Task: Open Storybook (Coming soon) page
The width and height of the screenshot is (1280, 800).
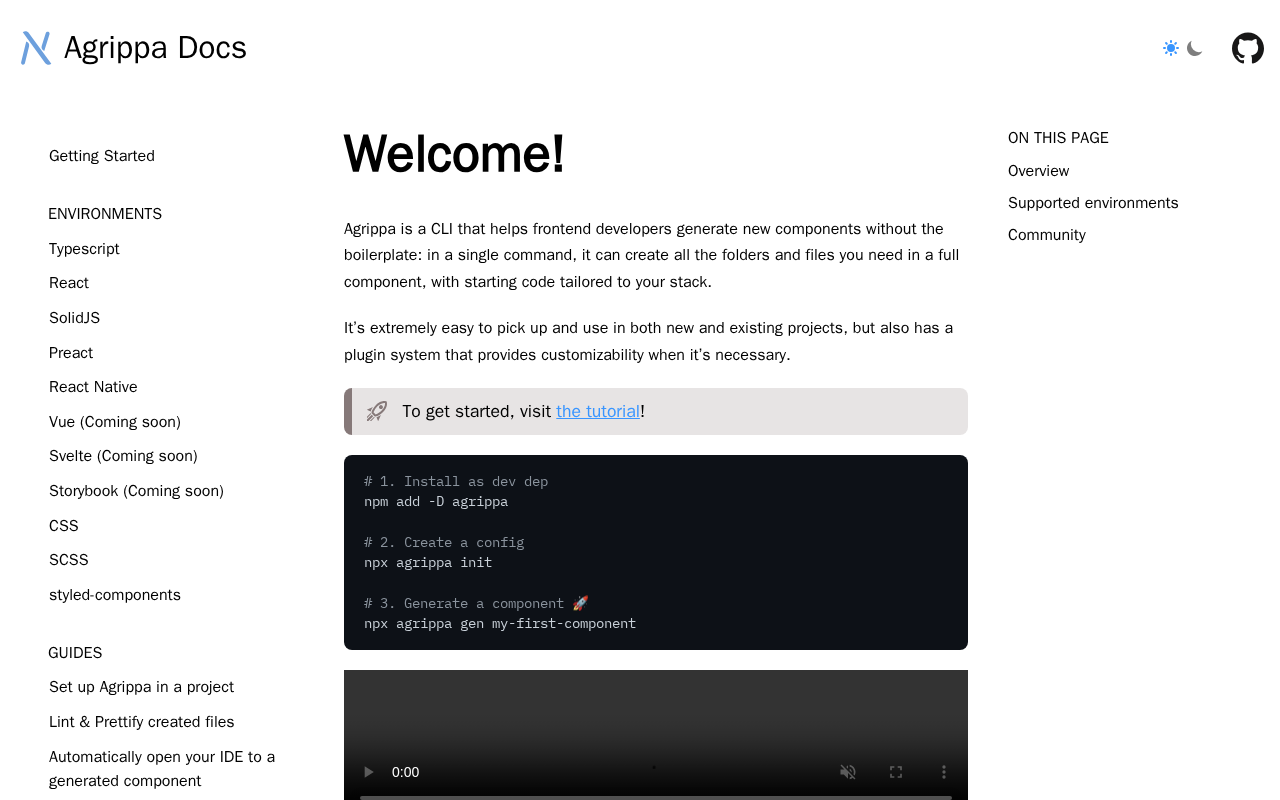Action: pyautogui.click(x=136, y=491)
